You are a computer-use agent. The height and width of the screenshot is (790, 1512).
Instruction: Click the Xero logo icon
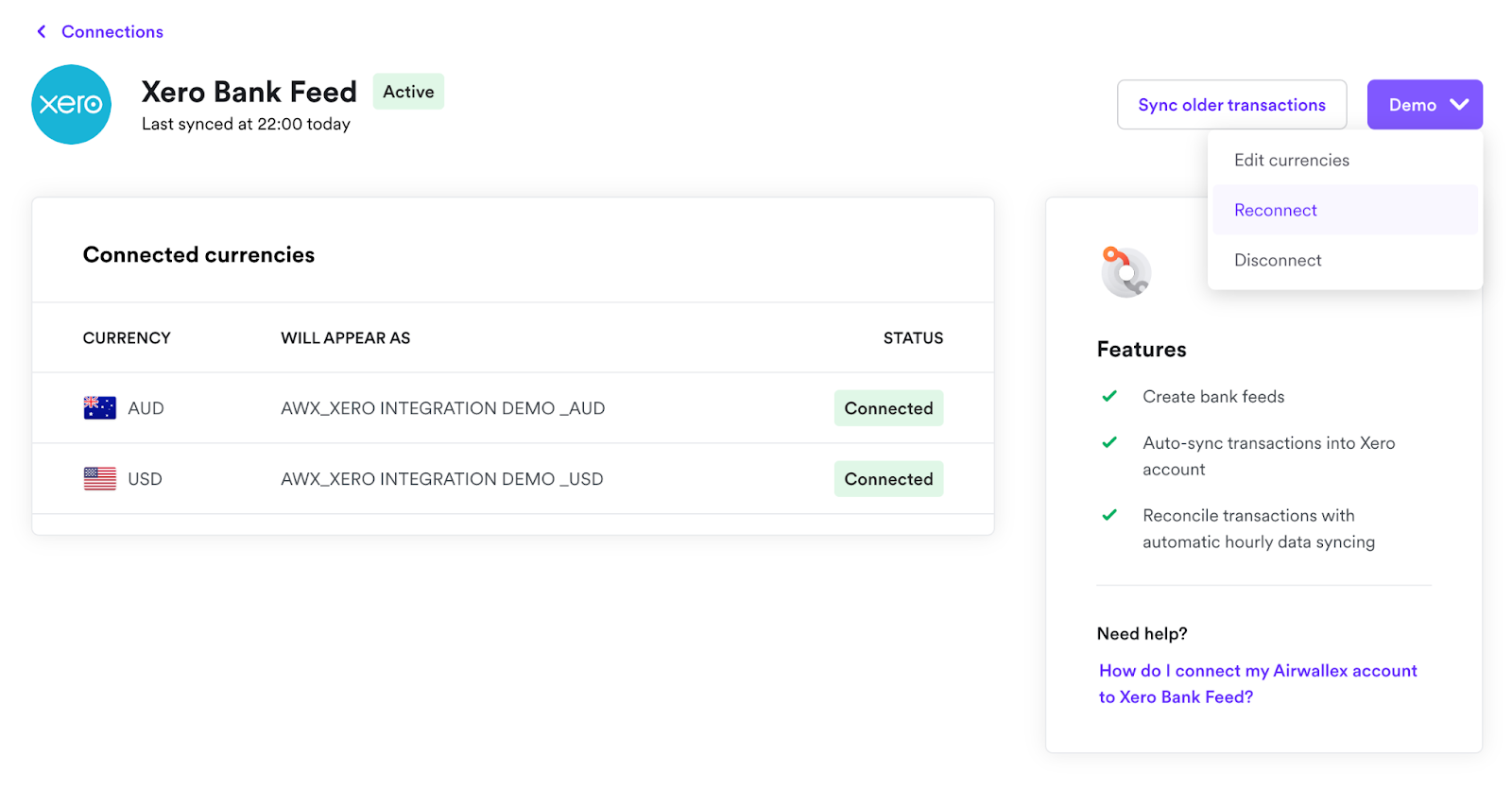click(72, 105)
